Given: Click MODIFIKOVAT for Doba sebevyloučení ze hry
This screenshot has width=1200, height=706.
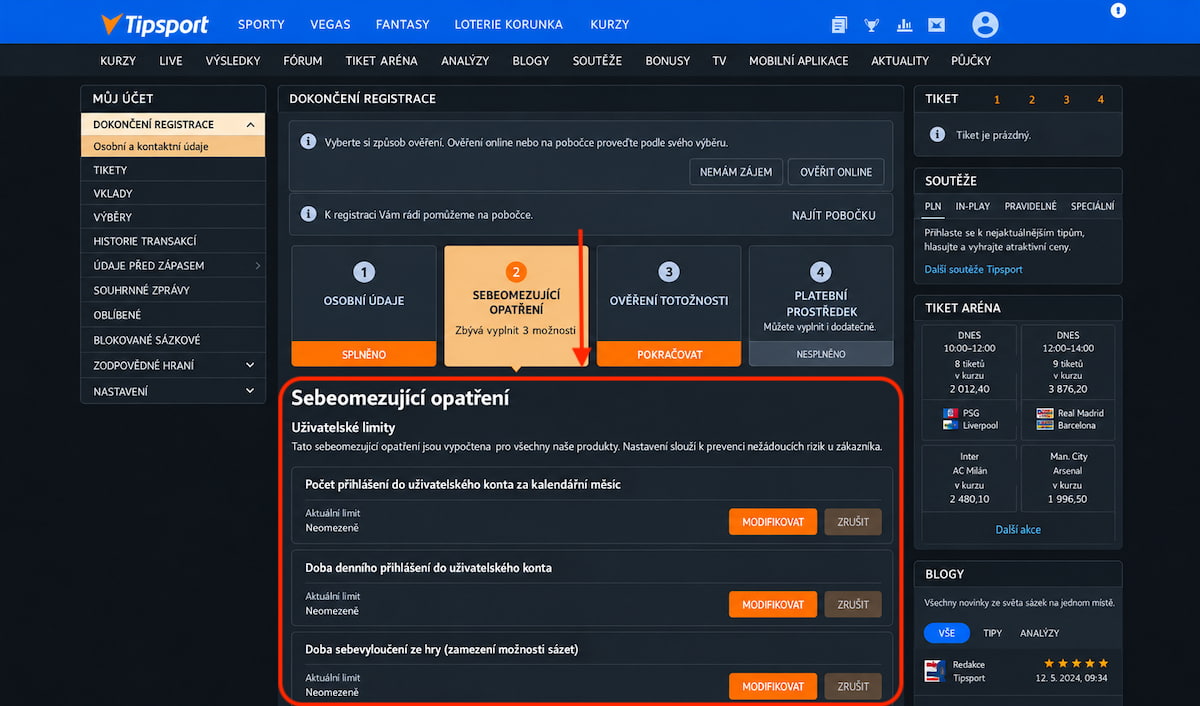Looking at the screenshot, I should coord(773,687).
